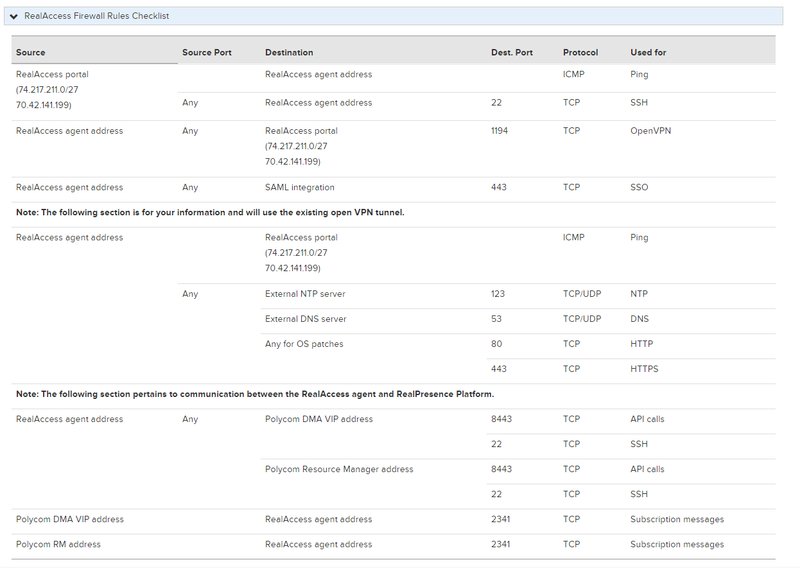Select the 443 port in HTTPS row

(x=498, y=369)
